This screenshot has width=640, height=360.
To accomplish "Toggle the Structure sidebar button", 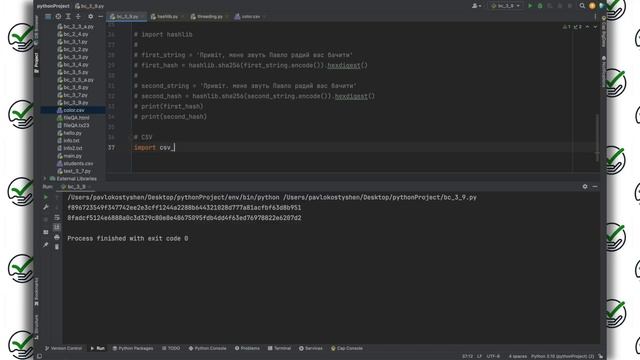I will pos(36,327).
